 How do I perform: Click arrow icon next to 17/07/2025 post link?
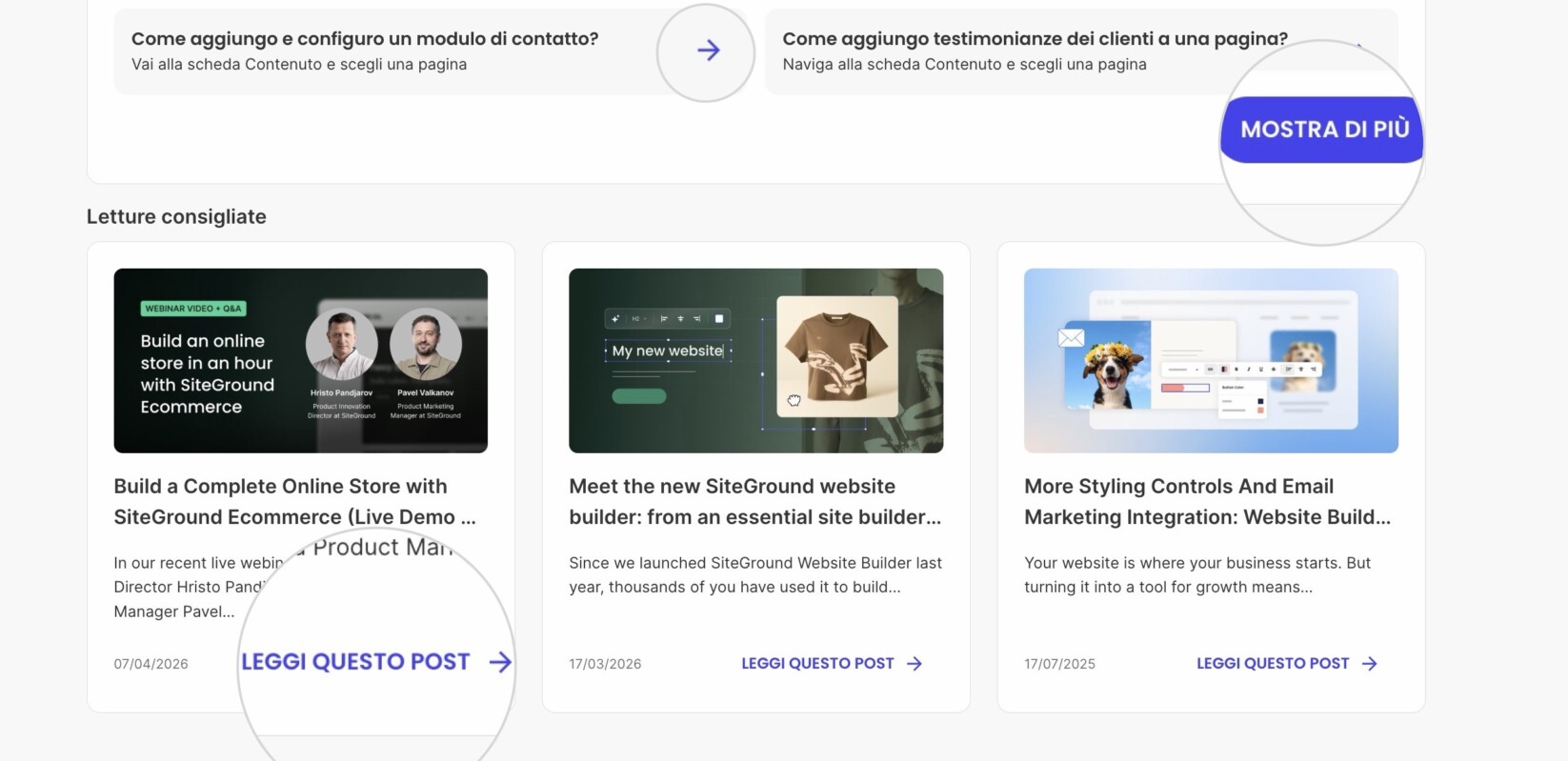pyautogui.click(x=1370, y=664)
